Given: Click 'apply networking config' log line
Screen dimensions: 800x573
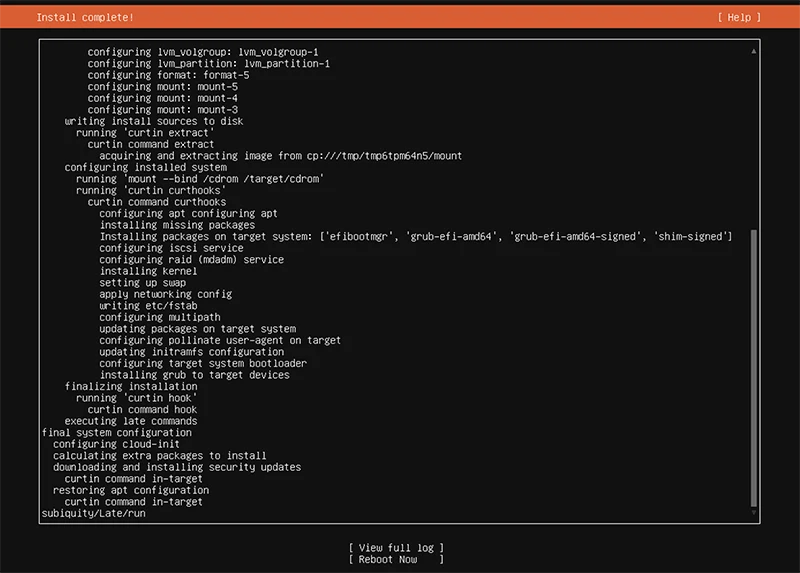Looking at the screenshot, I should 166,294.
